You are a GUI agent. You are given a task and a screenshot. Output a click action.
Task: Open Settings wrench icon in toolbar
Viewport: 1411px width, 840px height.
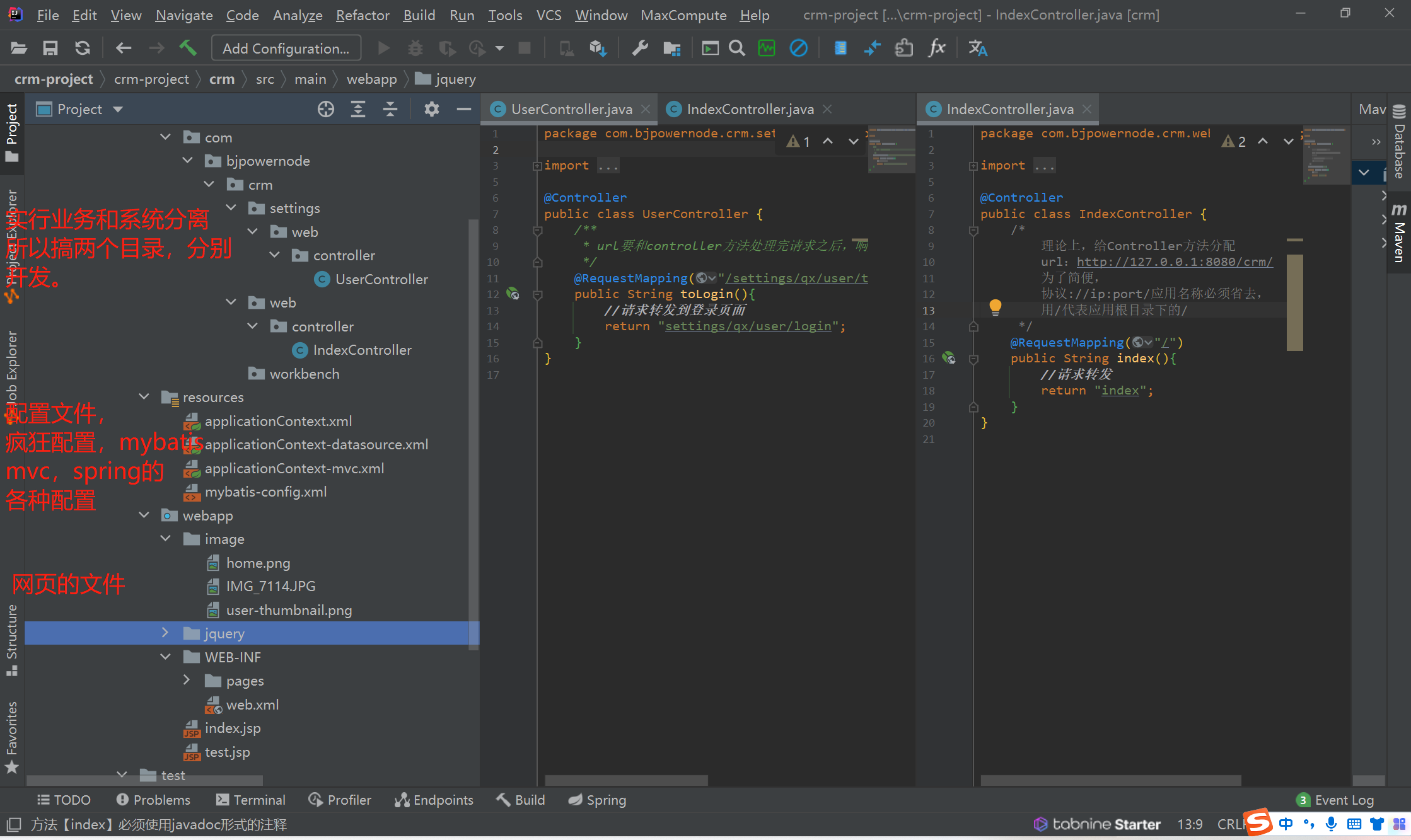tap(640, 48)
